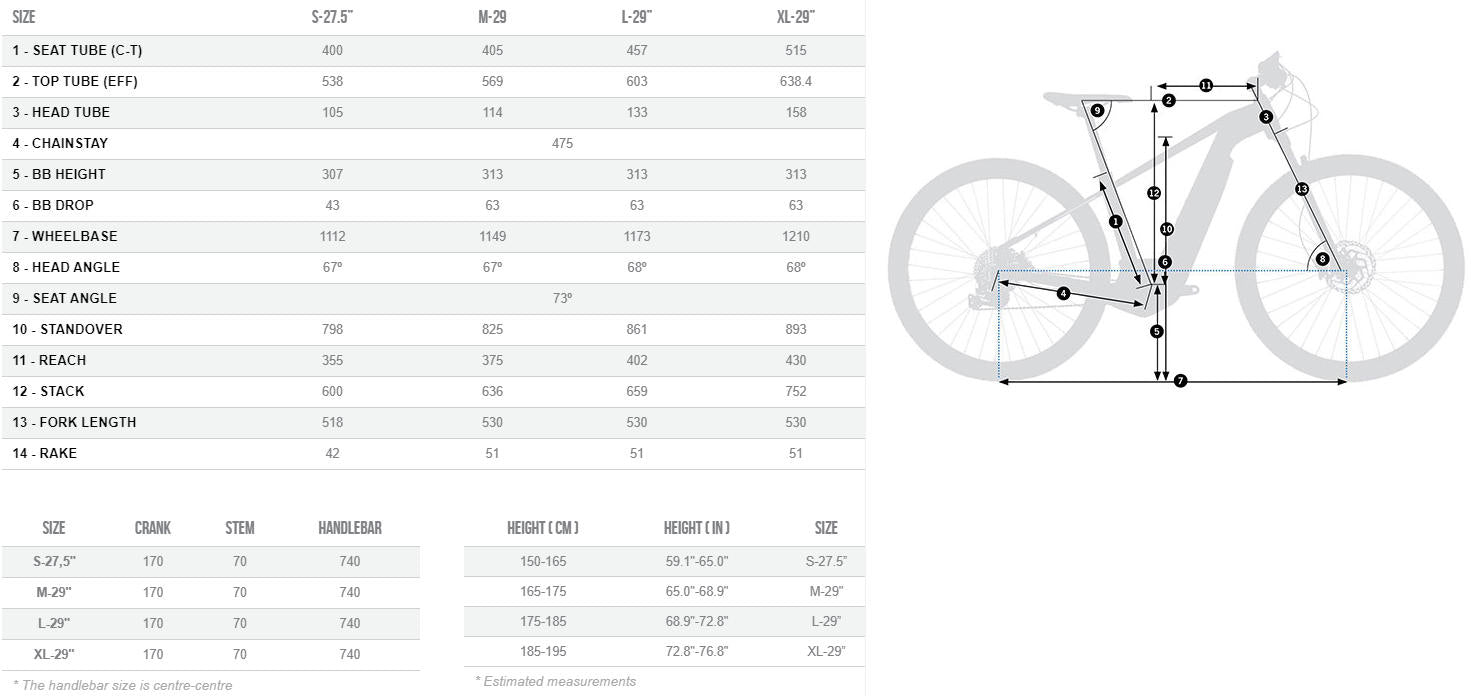
Task: Click marker 9 (seat angle) near the saddle
Action: click(1097, 110)
